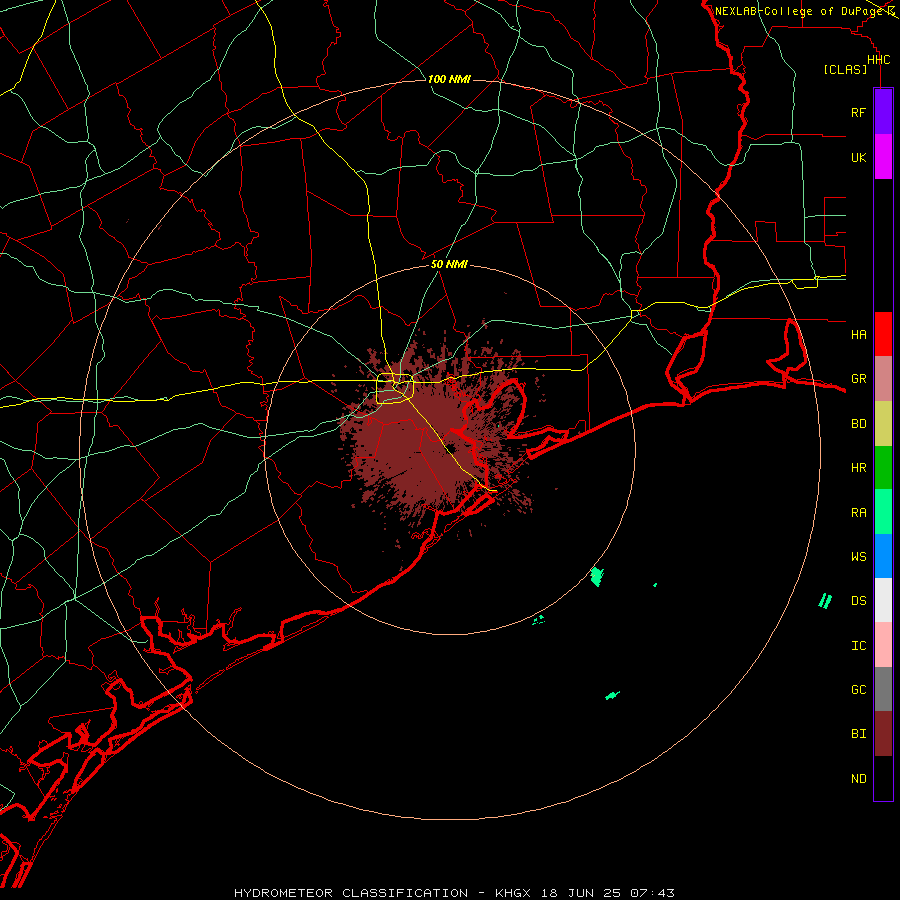Viewport: 900px width, 900px height.
Task: Click the GC gray legend swatch
Action: click(883, 689)
